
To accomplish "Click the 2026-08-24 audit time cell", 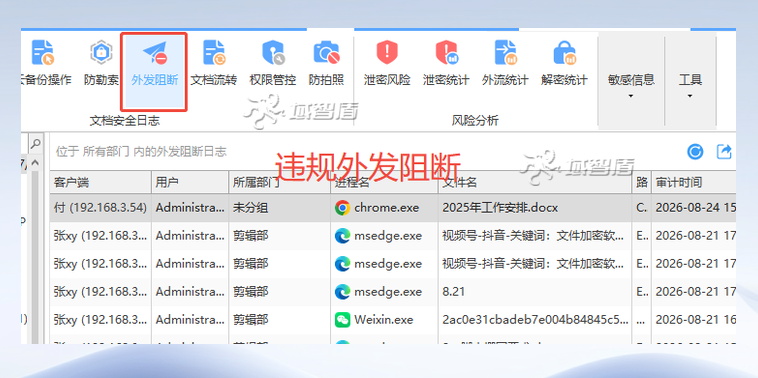I will click(x=694, y=208).
